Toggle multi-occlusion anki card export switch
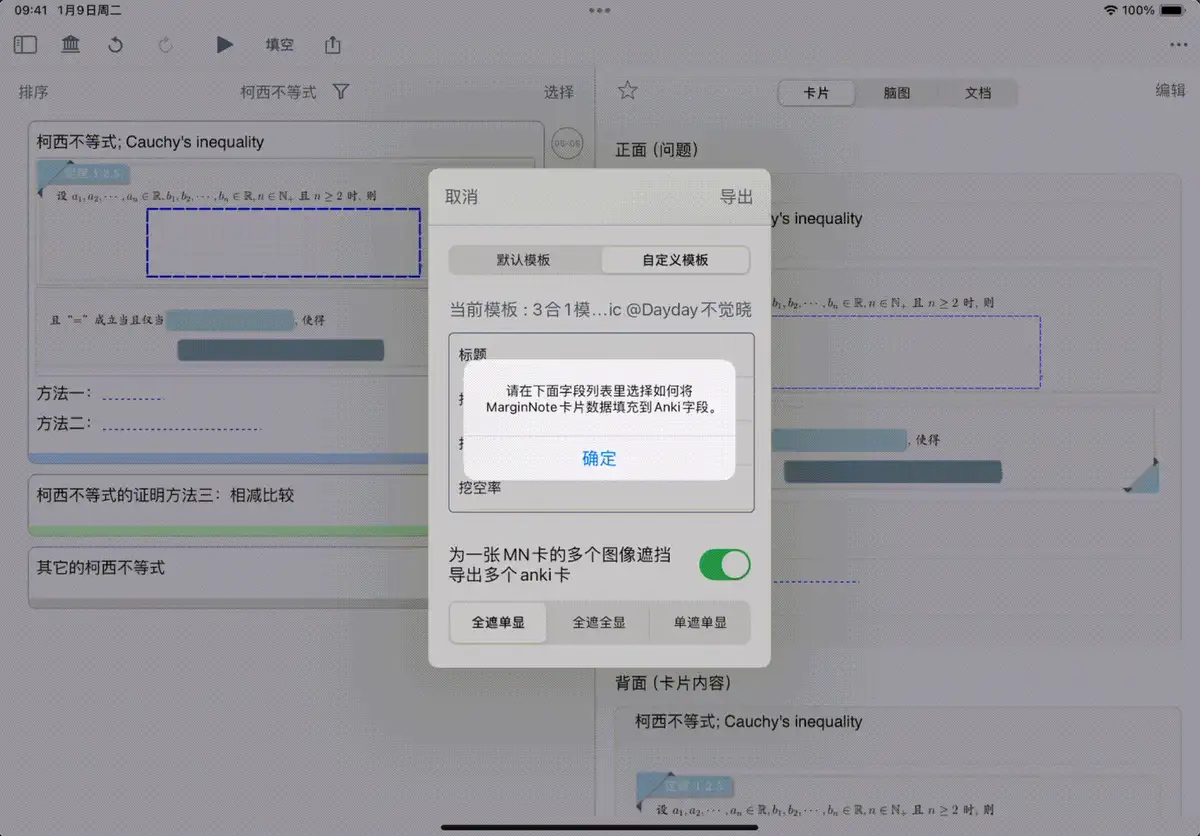 [724, 565]
